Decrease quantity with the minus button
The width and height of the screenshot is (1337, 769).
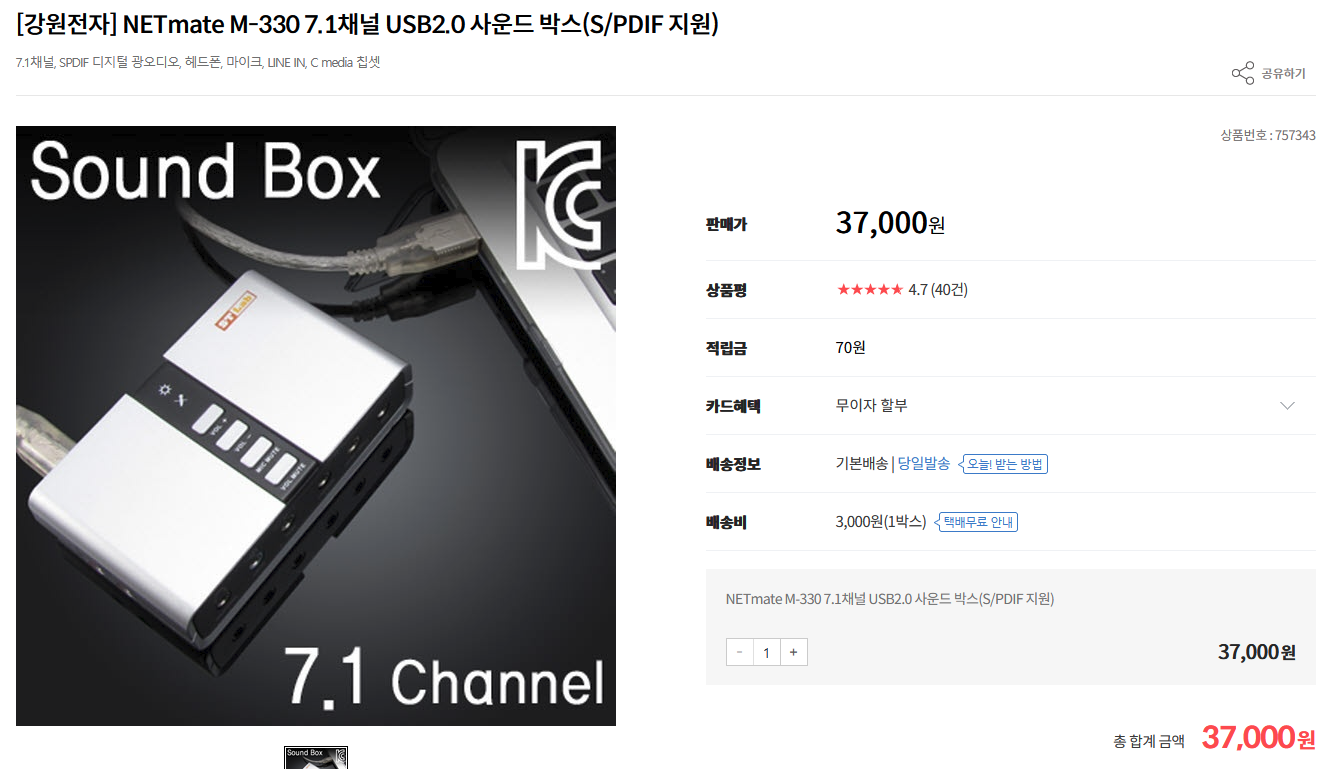[740, 652]
